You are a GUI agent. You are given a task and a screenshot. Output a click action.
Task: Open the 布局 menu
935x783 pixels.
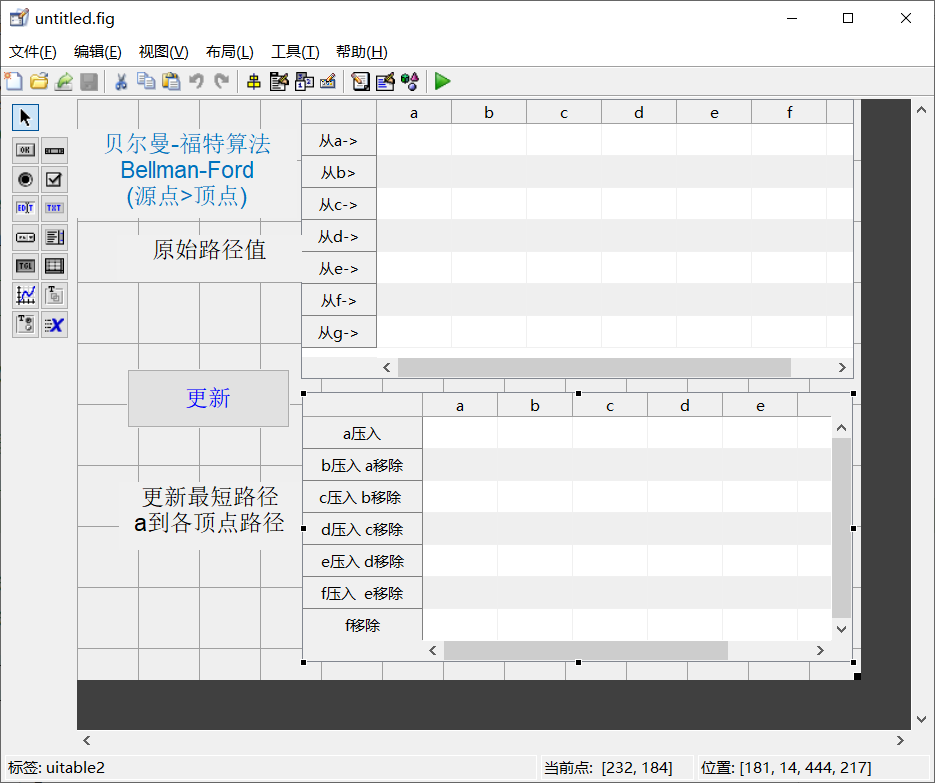click(228, 51)
